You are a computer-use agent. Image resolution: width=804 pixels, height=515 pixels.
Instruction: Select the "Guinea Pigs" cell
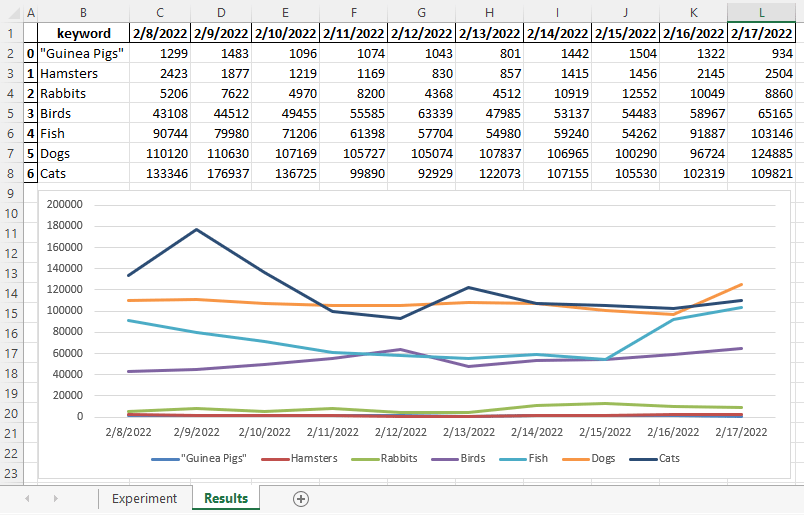[x=84, y=53]
